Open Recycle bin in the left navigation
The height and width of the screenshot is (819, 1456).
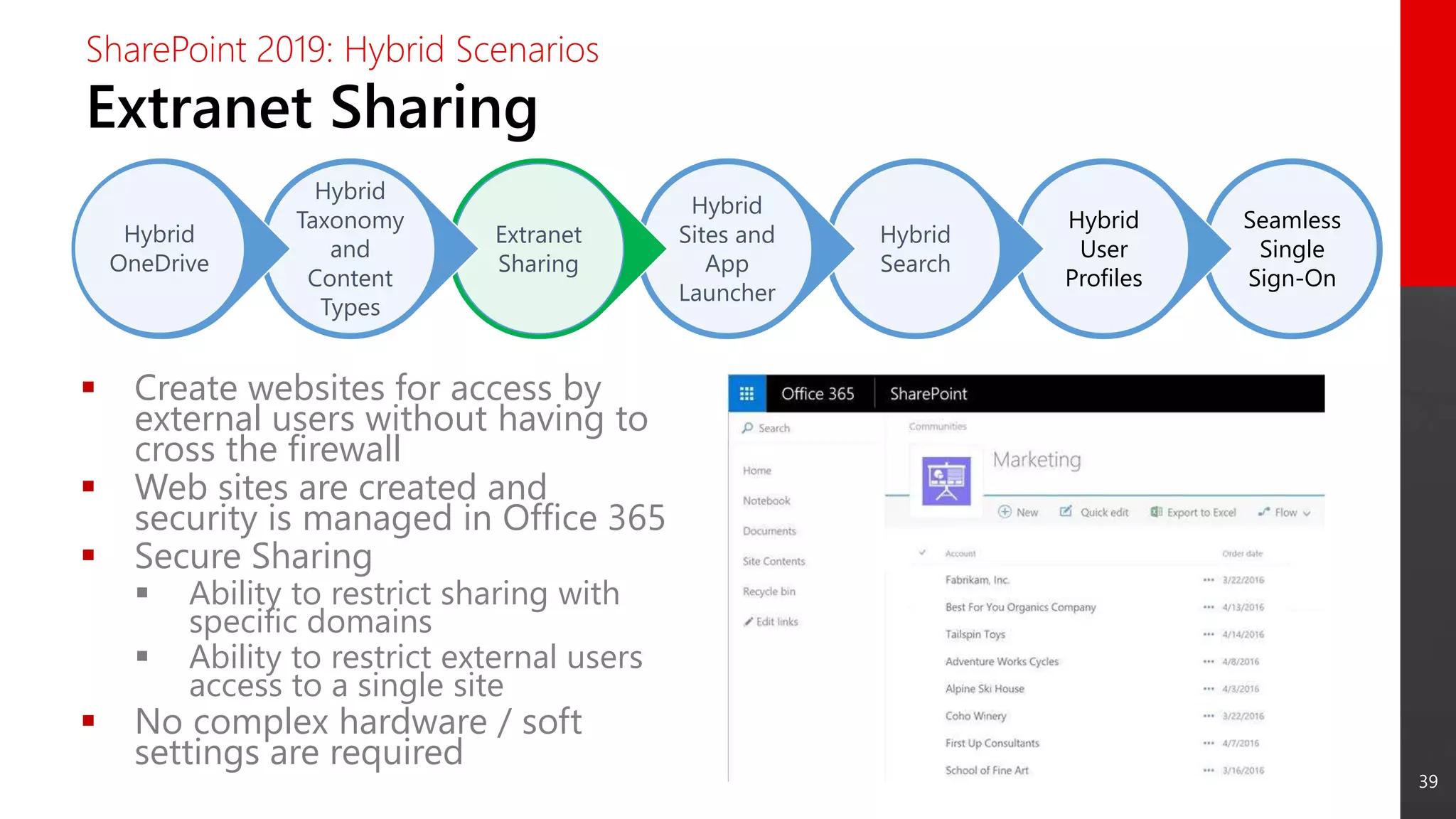769,591
